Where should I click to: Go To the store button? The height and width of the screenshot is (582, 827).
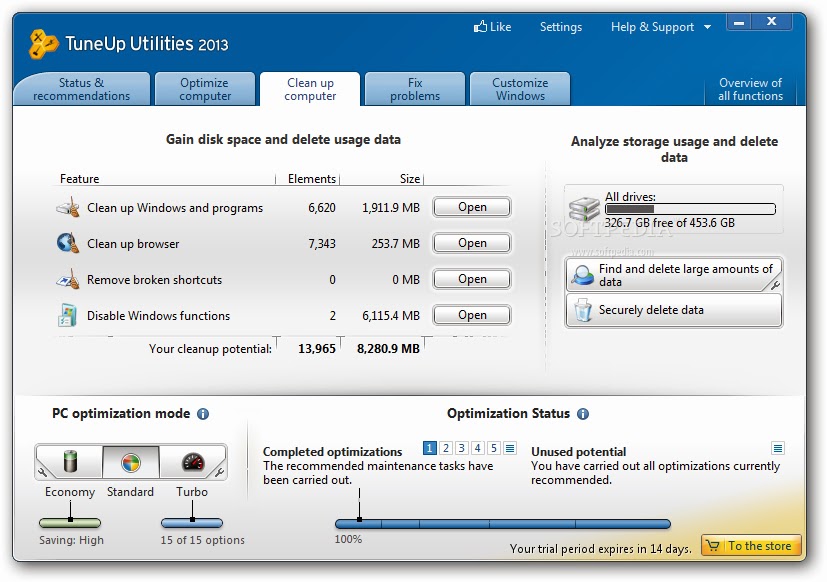point(751,545)
